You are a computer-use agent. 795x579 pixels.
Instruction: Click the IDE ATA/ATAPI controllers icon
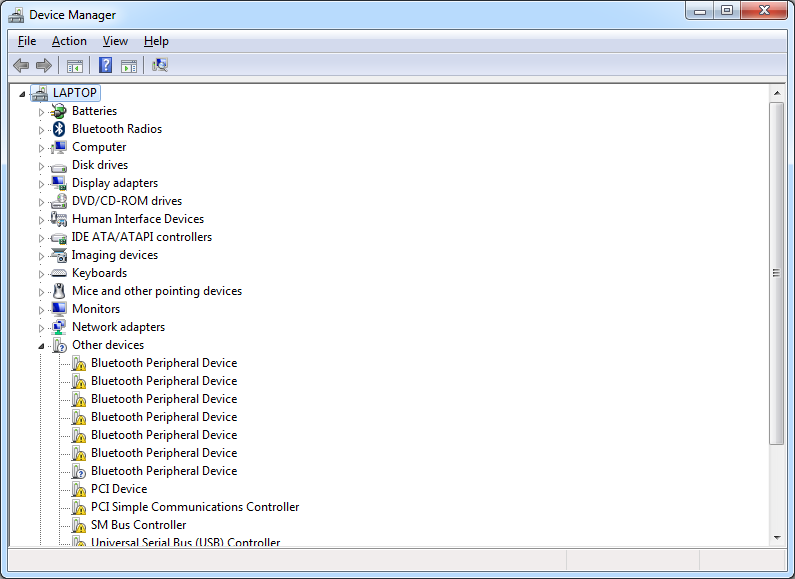[59, 238]
